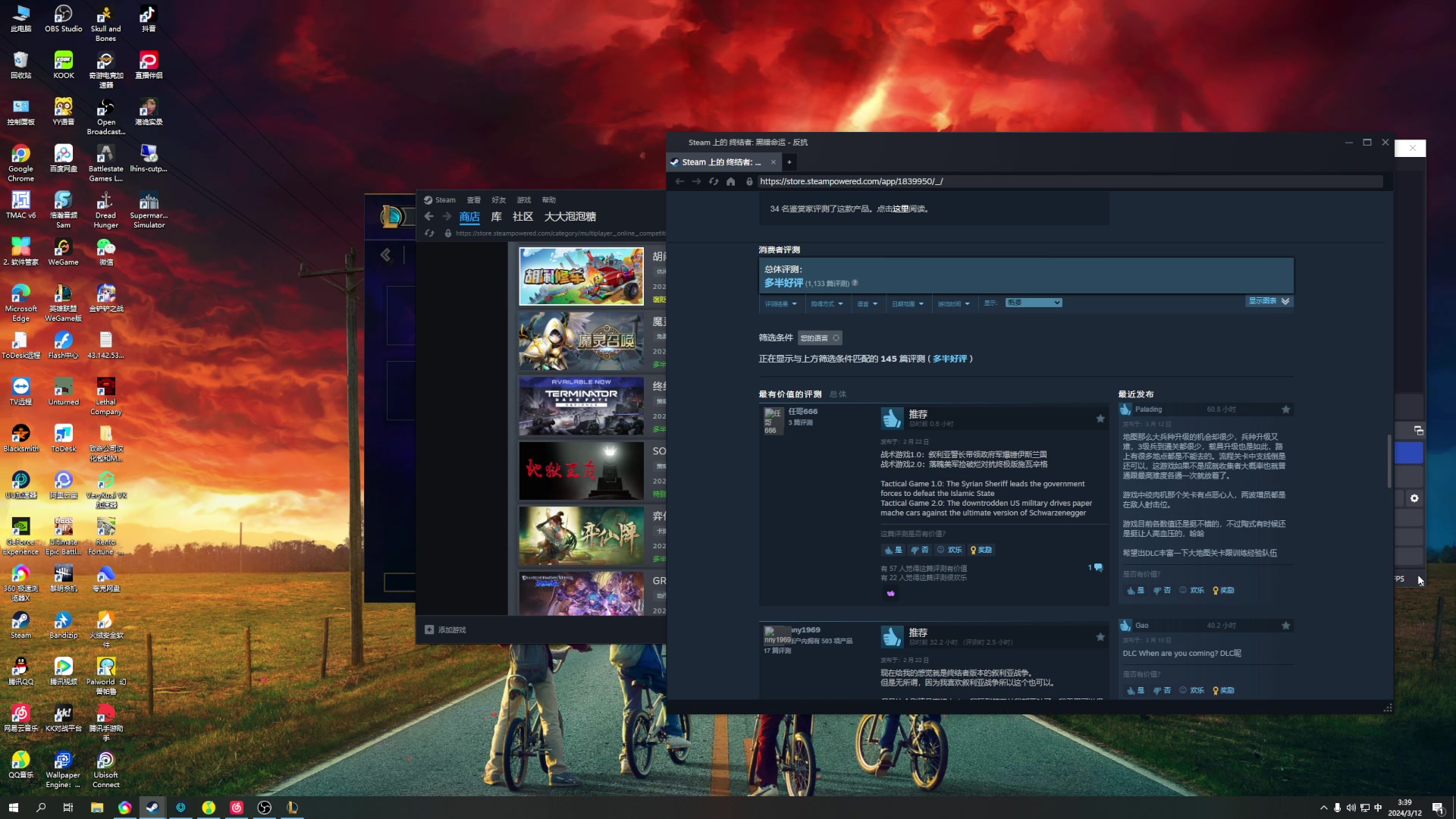Click the star icon on Gao's review

[1285, 626]
